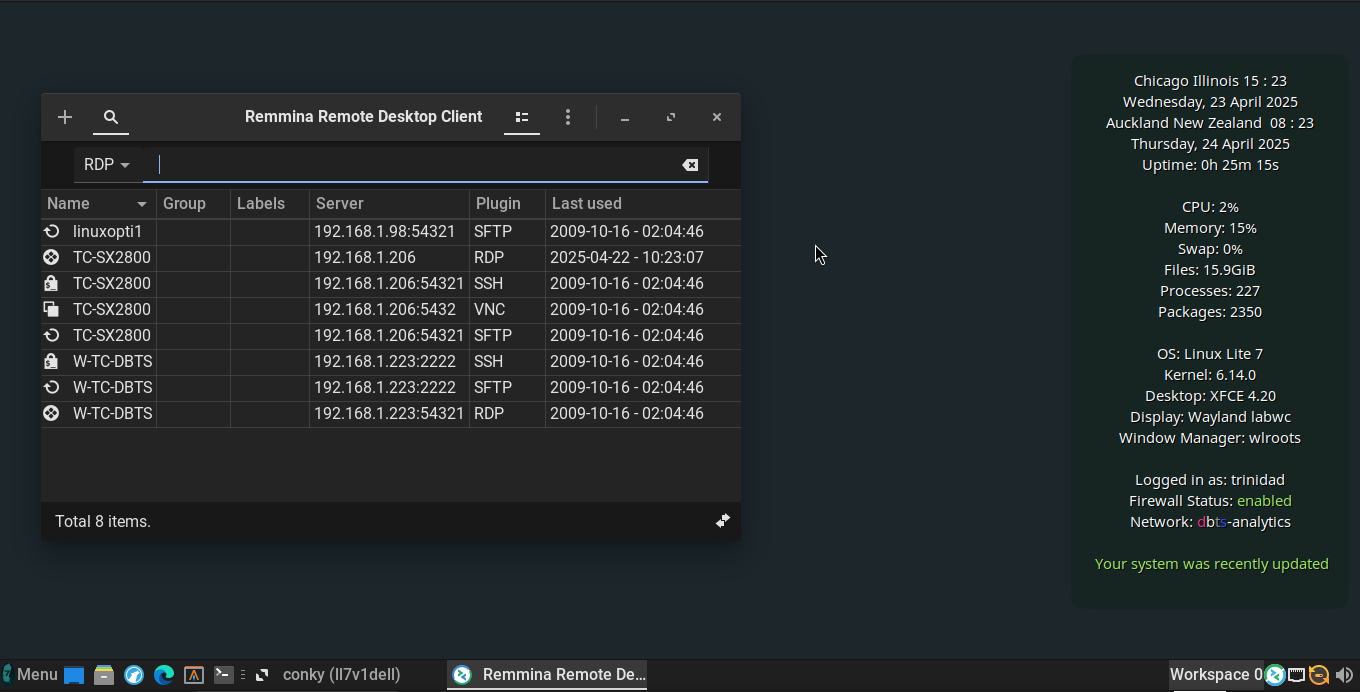The image size is (1360, 692).
Task: Open the Remmina system tray icon
Action: (x=1275, y=675)
